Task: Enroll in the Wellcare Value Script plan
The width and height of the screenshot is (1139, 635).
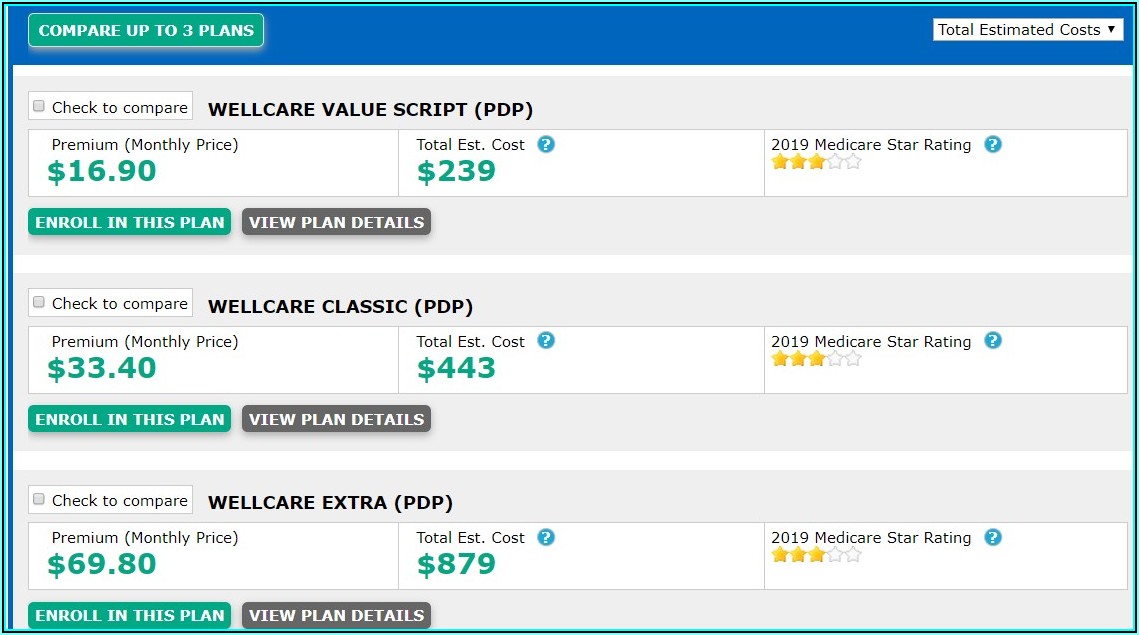Action: pyautogui.click(x=130, y=222)
